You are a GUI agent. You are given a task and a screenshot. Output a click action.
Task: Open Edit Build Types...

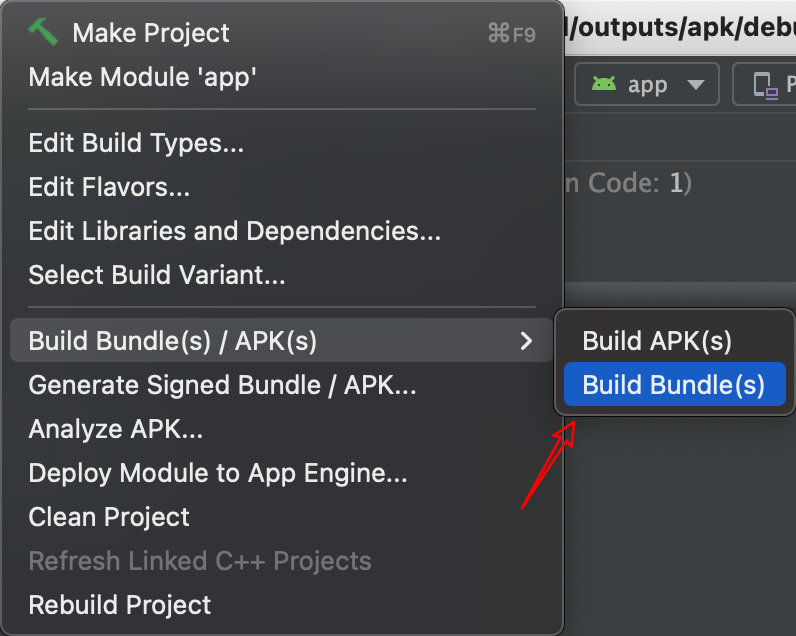(136, 143)
